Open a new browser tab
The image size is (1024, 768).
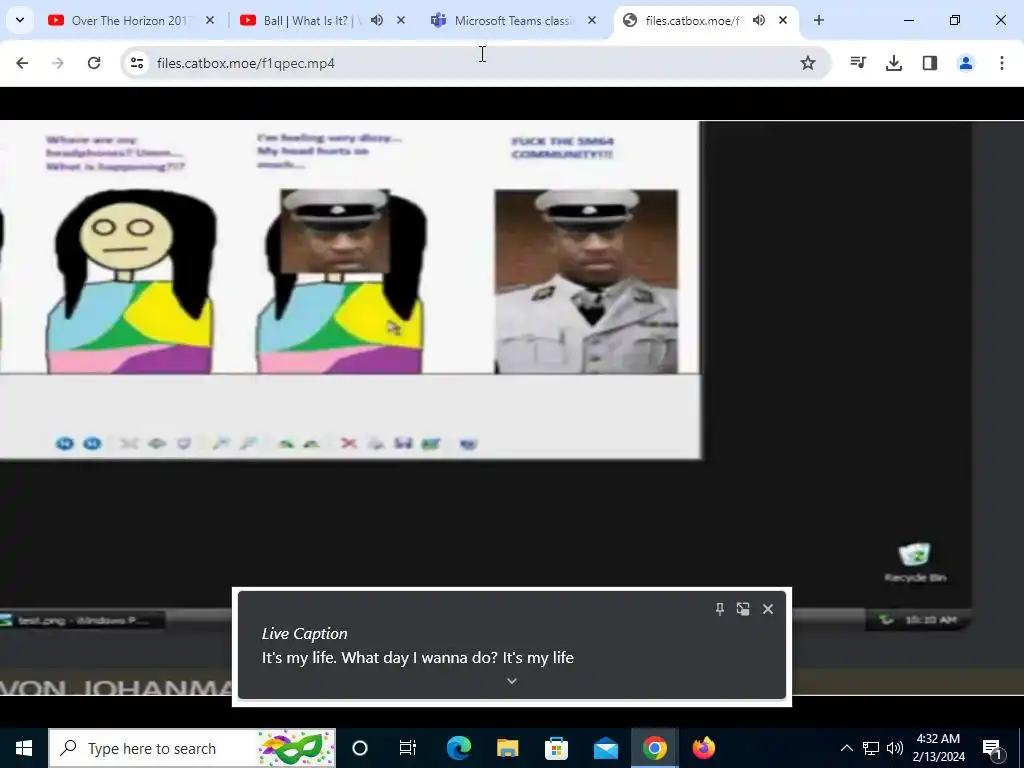819,20
